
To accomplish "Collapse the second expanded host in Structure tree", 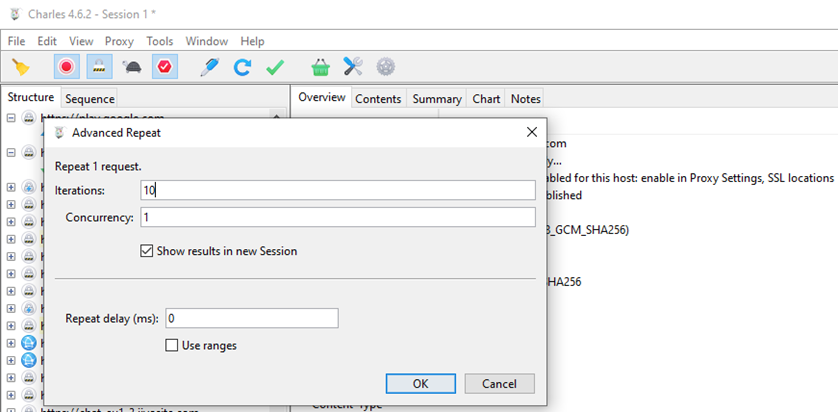I will [11, 153].
